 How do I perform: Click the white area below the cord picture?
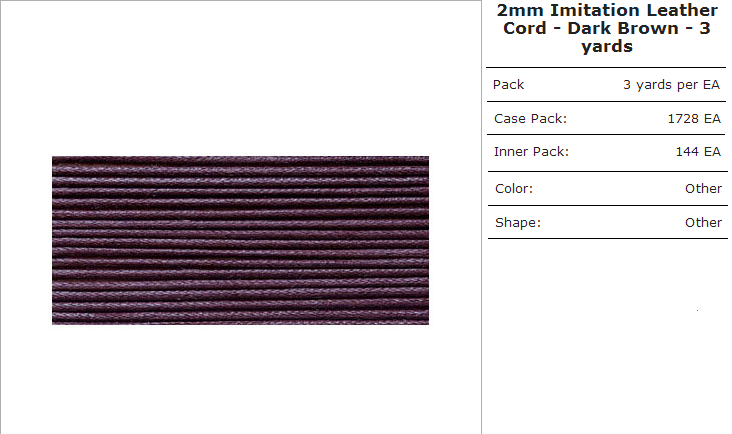tap(240, 379)
